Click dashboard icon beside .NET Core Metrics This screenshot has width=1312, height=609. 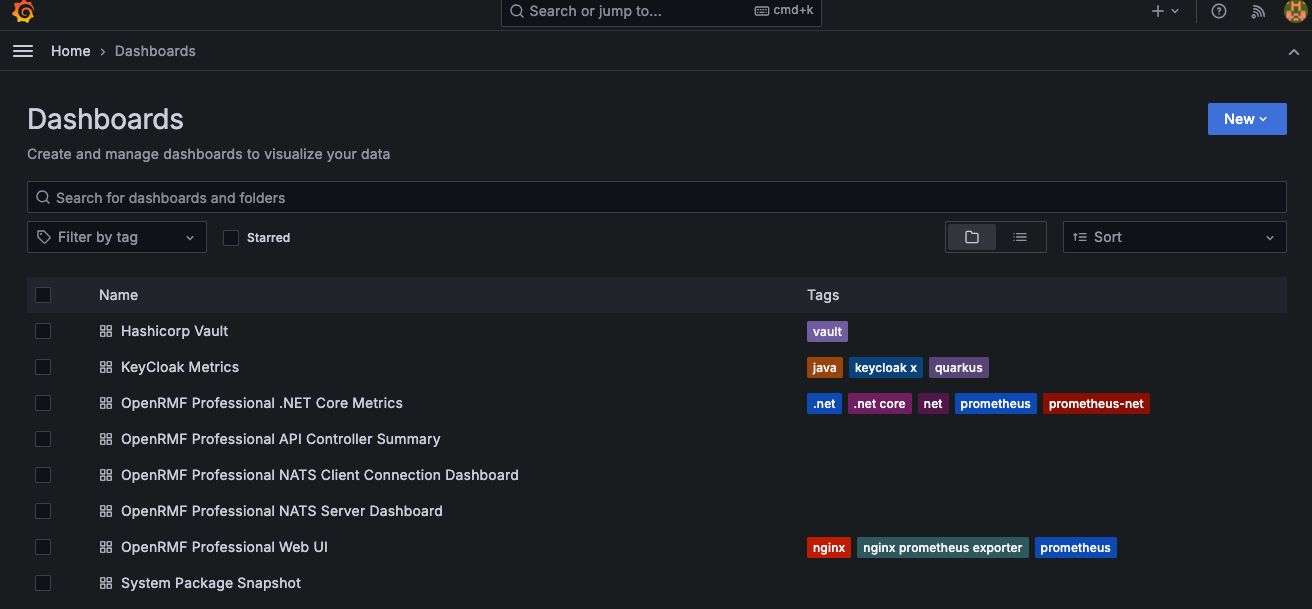[106, 403]
